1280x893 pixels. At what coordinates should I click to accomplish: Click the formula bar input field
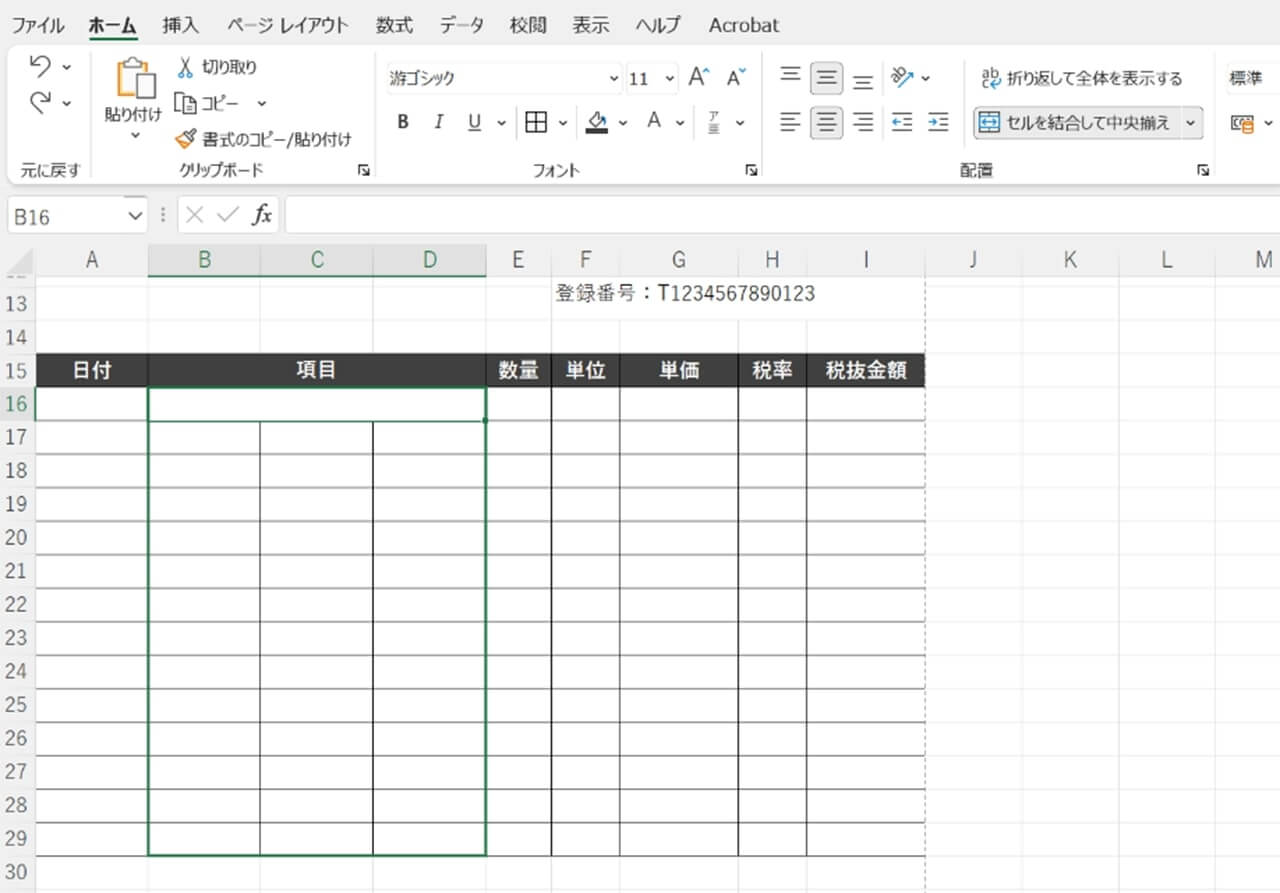point(782,215)
